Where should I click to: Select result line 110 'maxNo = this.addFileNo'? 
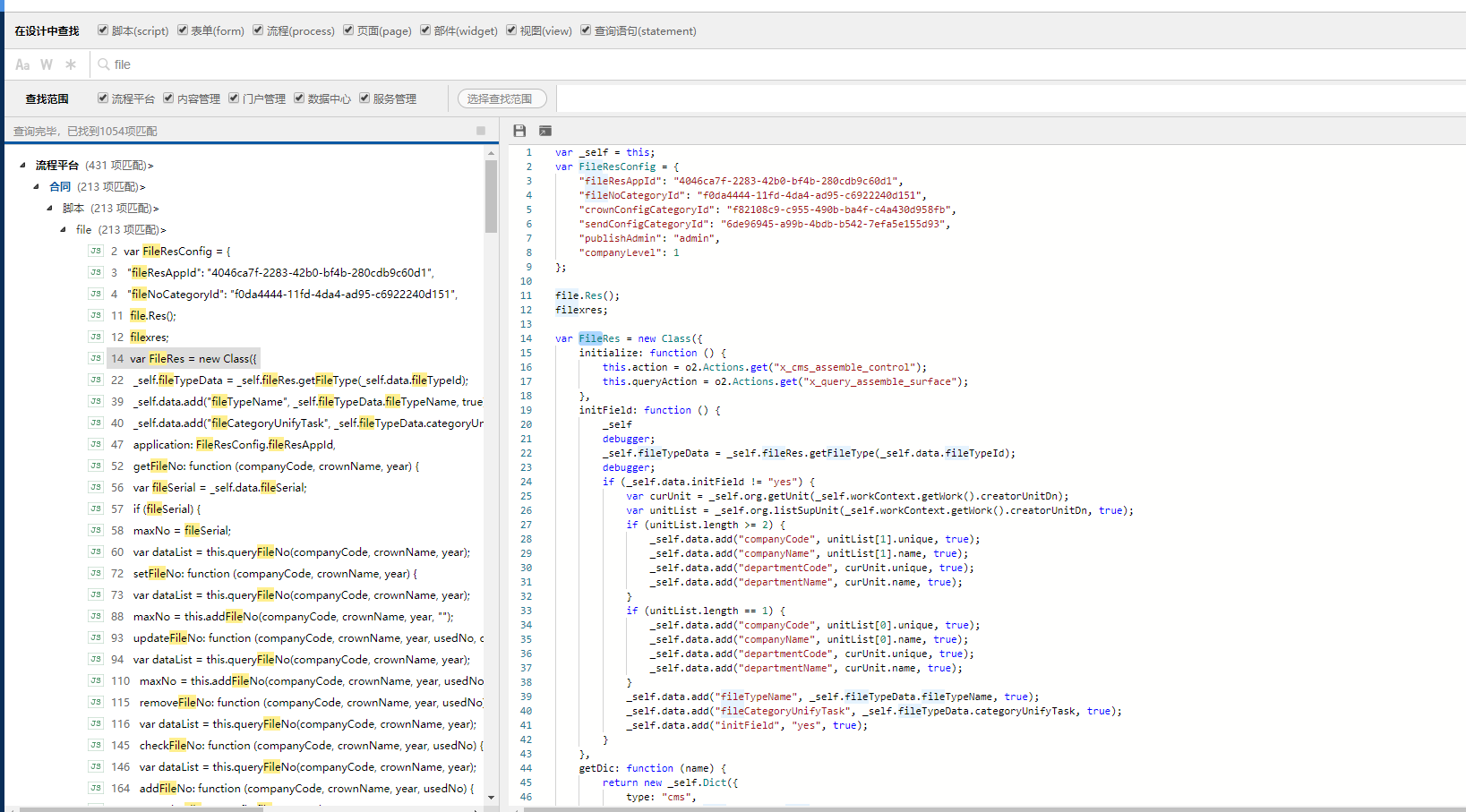pyautogui.click(x=312, y=680)
